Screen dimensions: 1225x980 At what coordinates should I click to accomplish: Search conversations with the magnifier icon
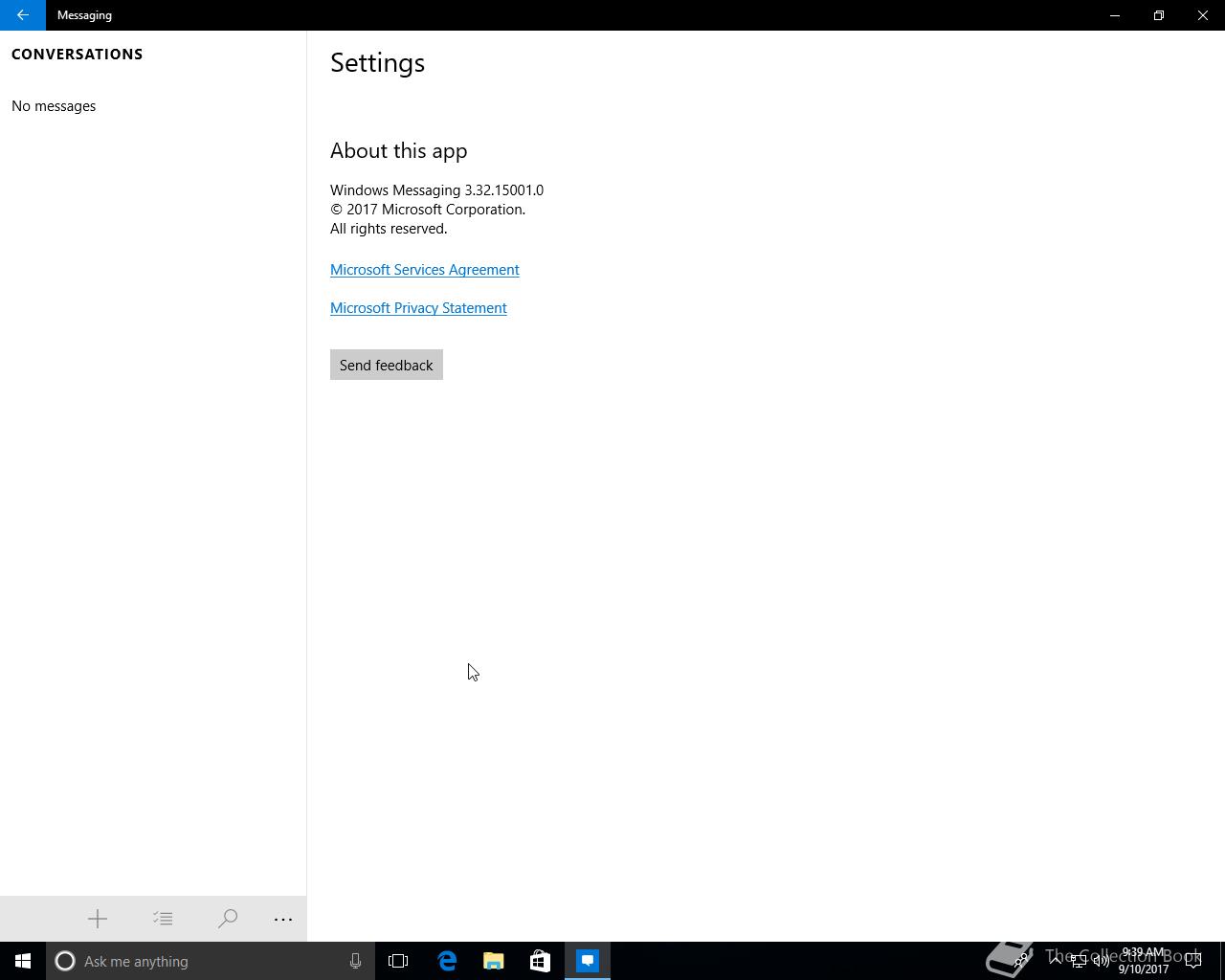pos(228,919)
